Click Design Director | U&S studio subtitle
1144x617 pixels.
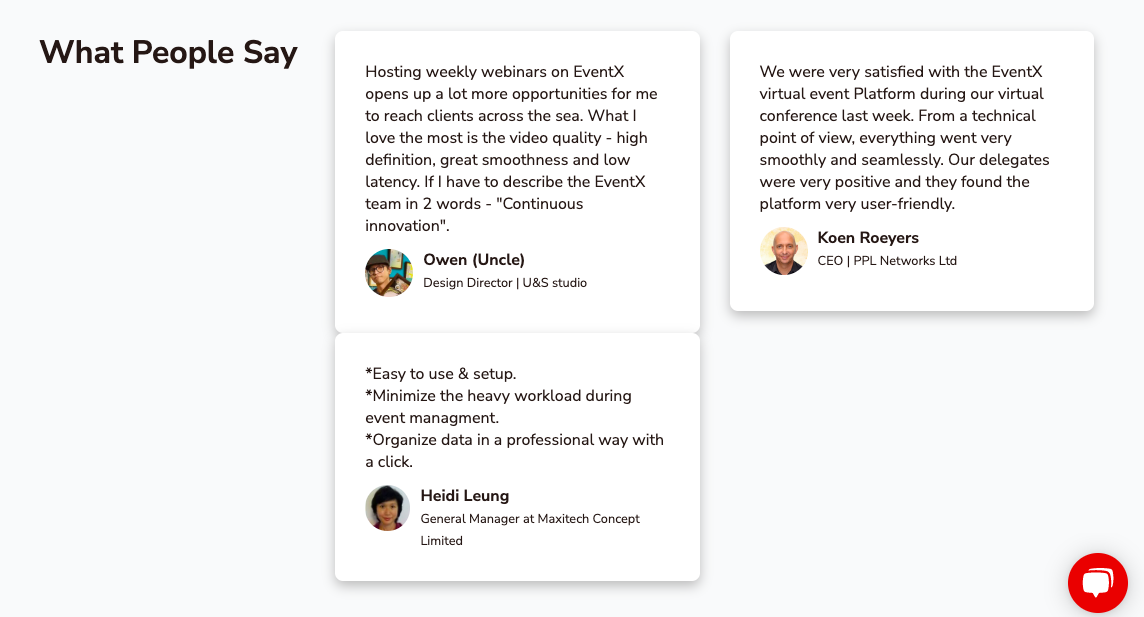point(505,283)
